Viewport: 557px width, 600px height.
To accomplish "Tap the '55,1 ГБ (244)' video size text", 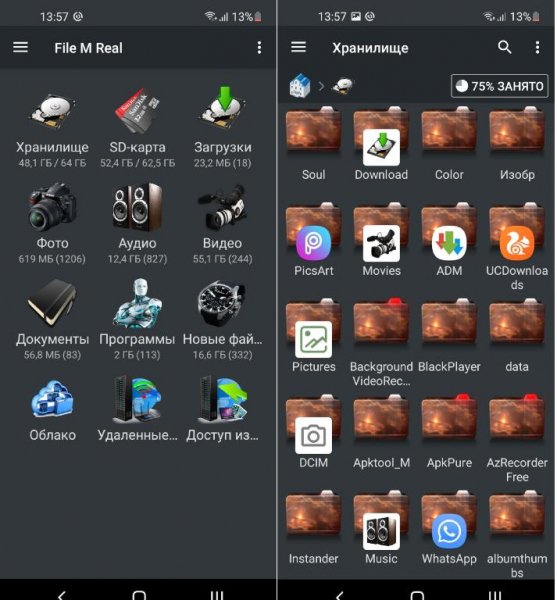I will click(x=222, y=259).
